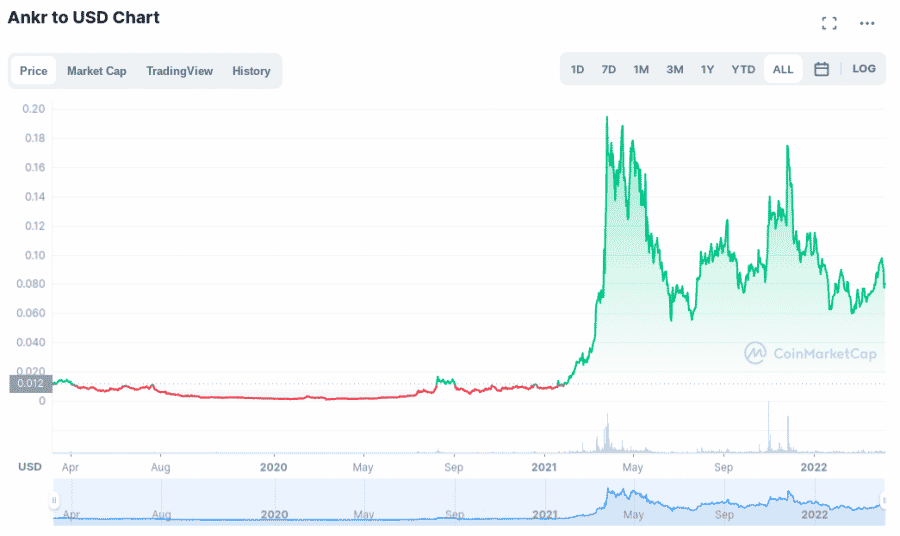
Task: Click the fullscreen expand icon
Action: pos(829,23)
